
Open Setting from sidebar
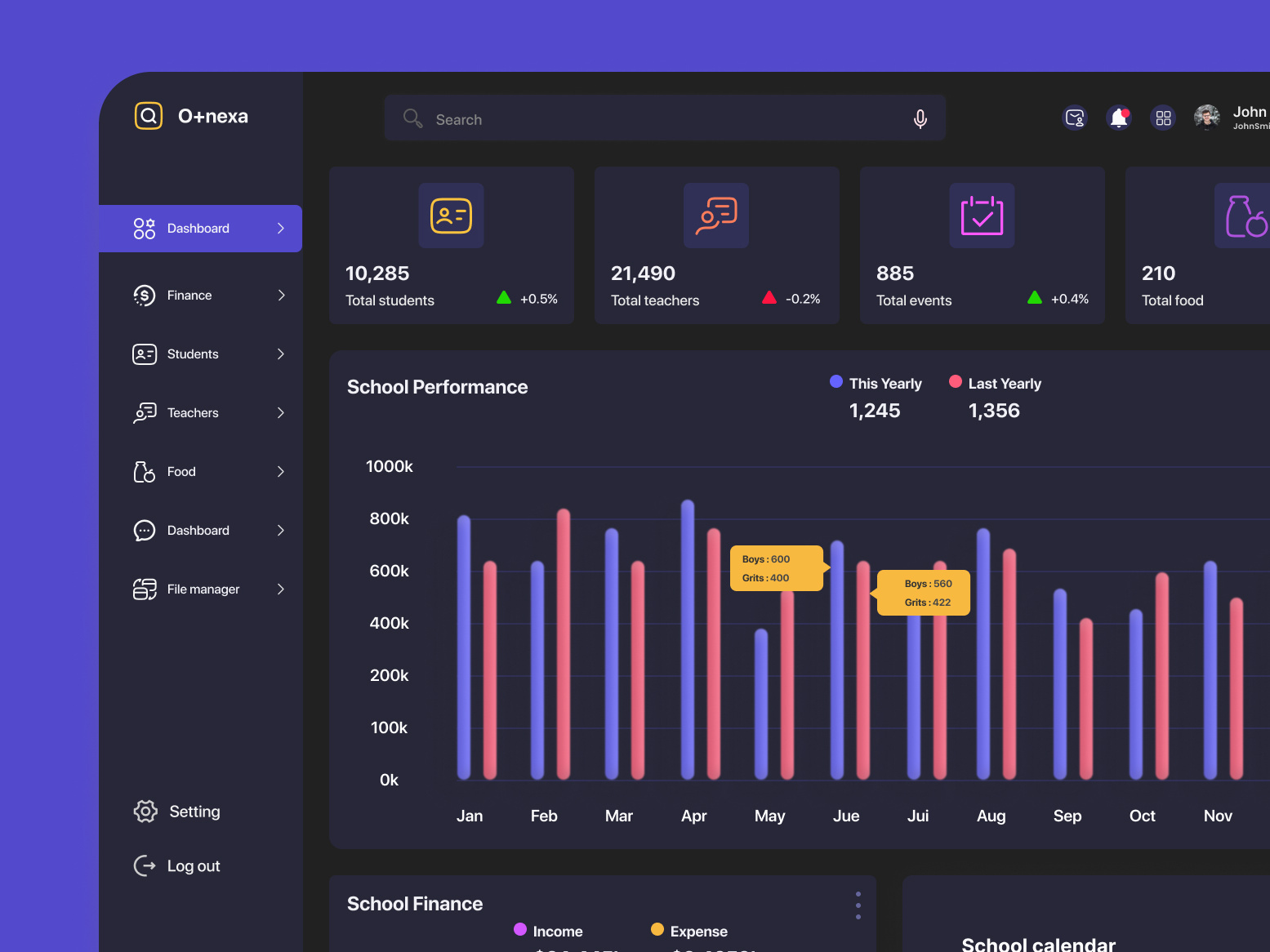tap(177, 812)
